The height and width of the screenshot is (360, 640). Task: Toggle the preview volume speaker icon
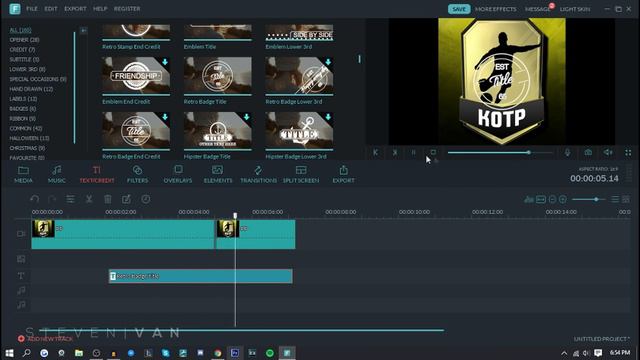click(608, 153)
